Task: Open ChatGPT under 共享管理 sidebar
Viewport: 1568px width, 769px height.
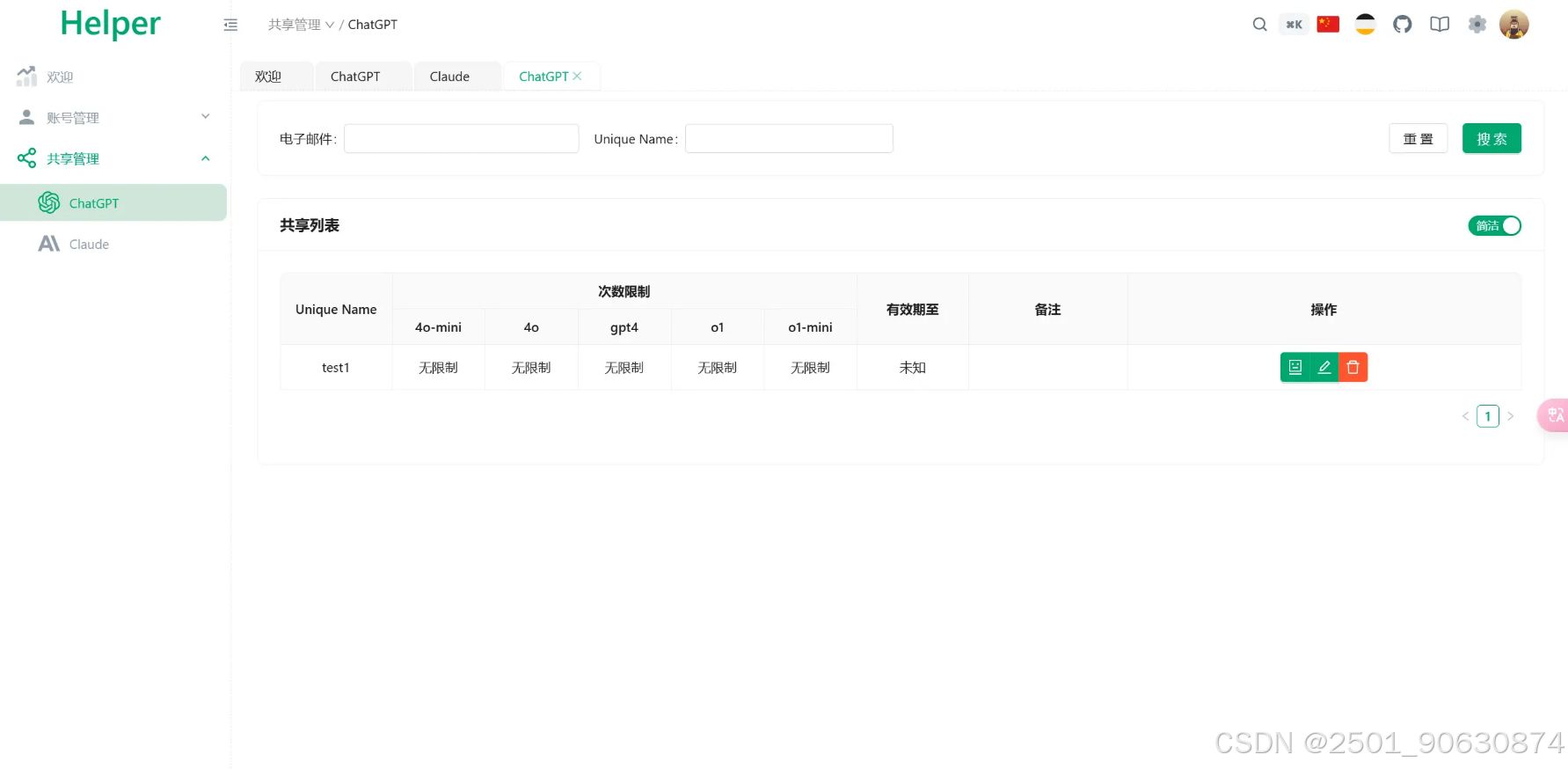Action: pos(113,202)
